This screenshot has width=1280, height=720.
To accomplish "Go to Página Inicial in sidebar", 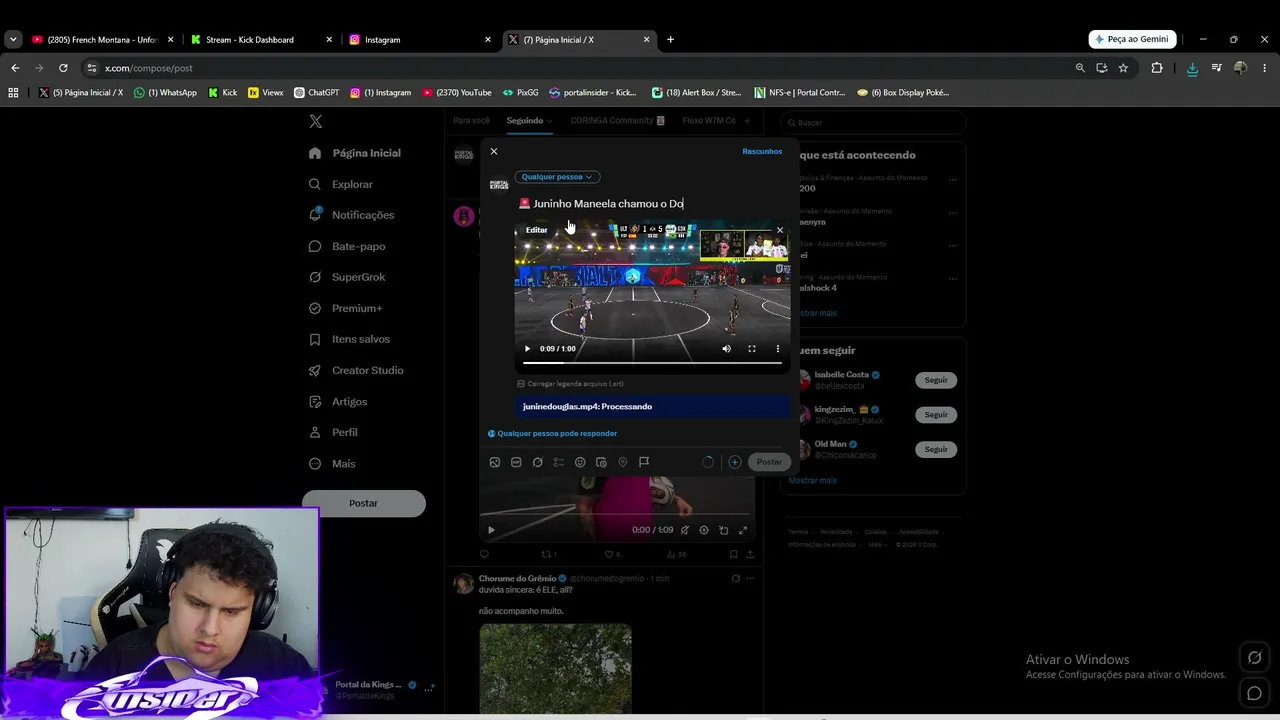I will click(355, 153).
